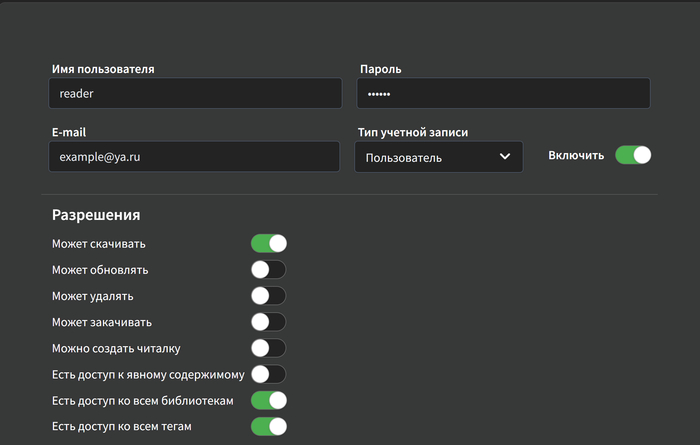Click the username field containing 'reader'

pos(195,94)
